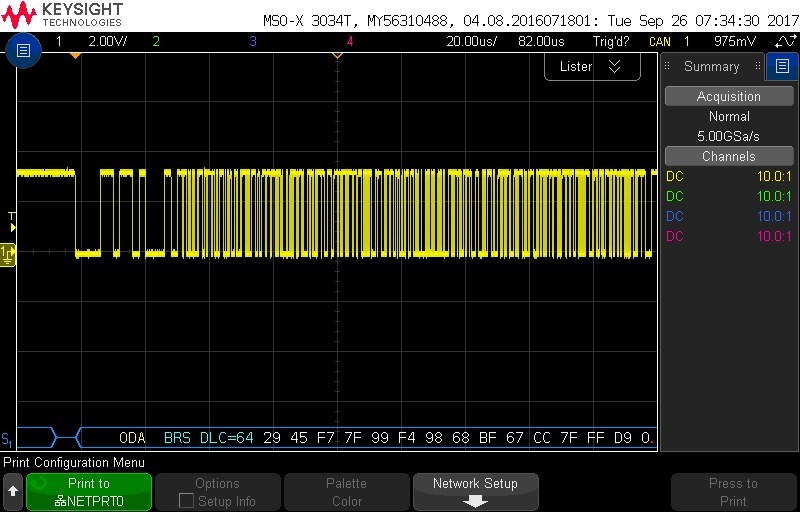Click the DLC=64 decode field

[x=227, y=438]
